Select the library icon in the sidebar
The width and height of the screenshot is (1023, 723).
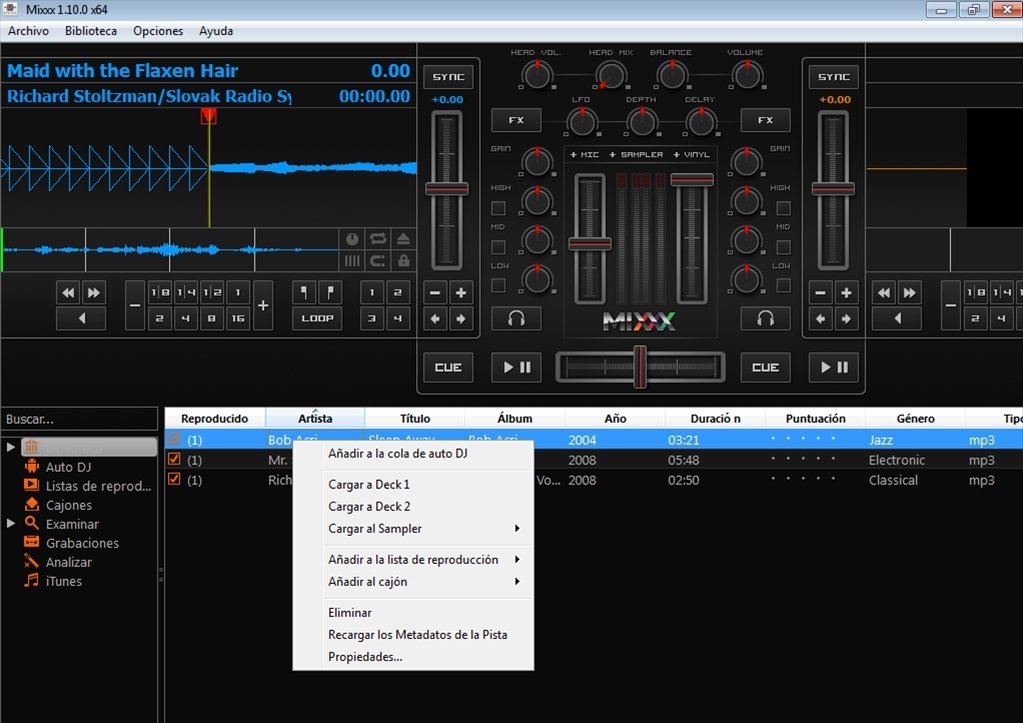(31, 447)
